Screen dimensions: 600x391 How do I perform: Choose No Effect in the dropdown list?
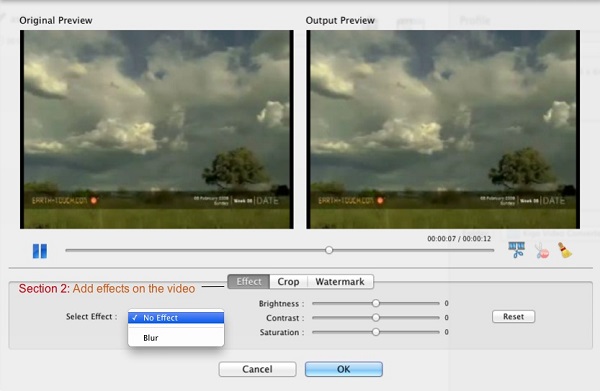176,318
